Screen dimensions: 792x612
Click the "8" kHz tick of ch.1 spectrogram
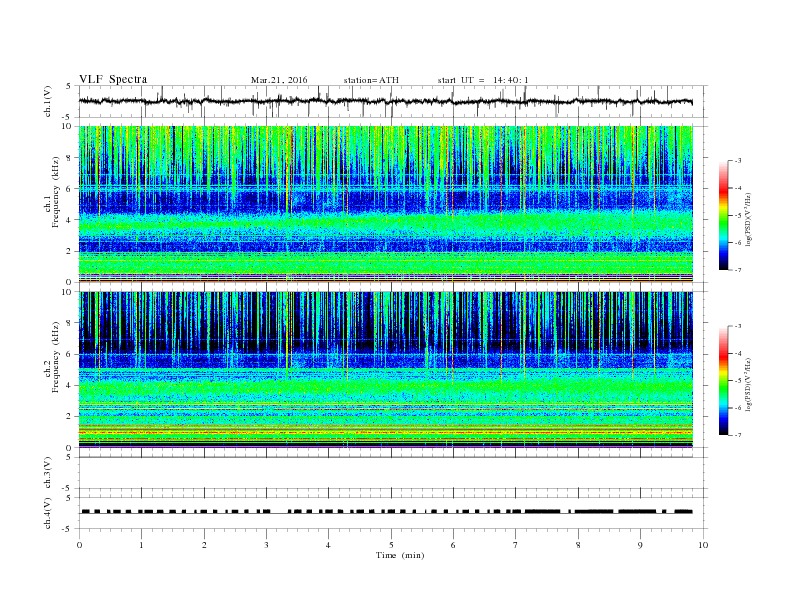tap(69, 158)
